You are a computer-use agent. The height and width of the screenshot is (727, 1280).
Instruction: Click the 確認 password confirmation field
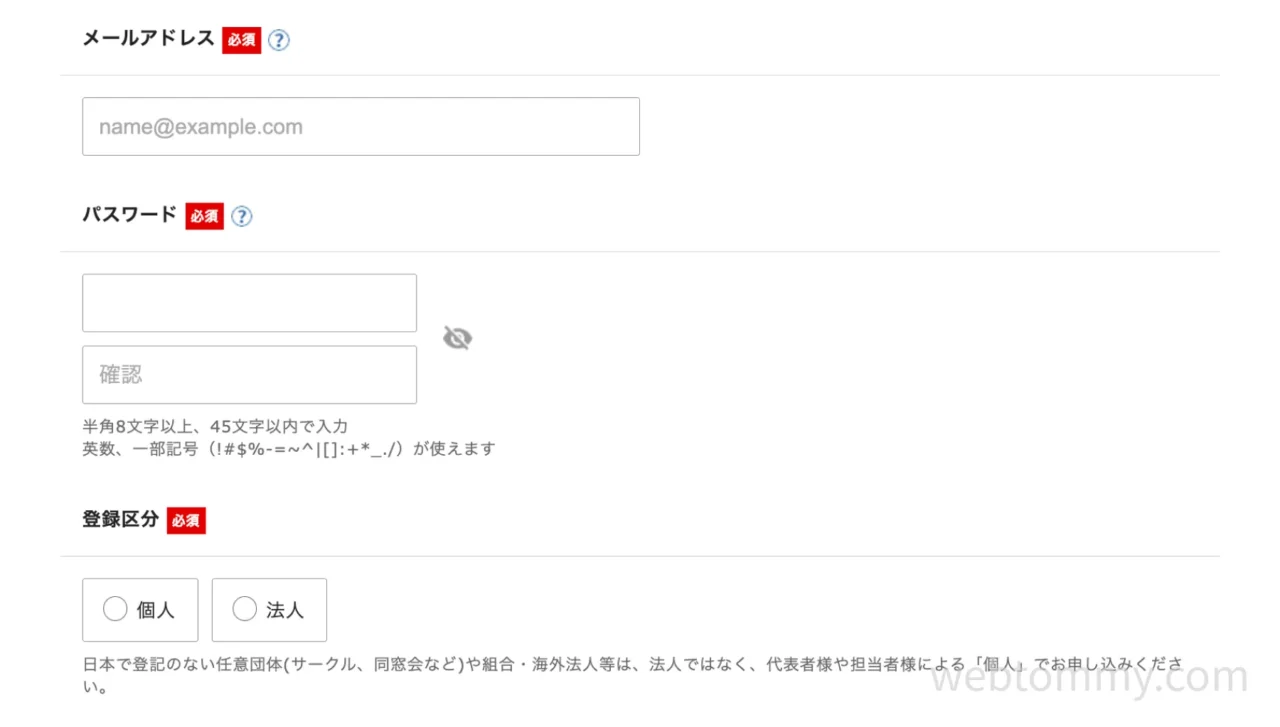[249, 375]
